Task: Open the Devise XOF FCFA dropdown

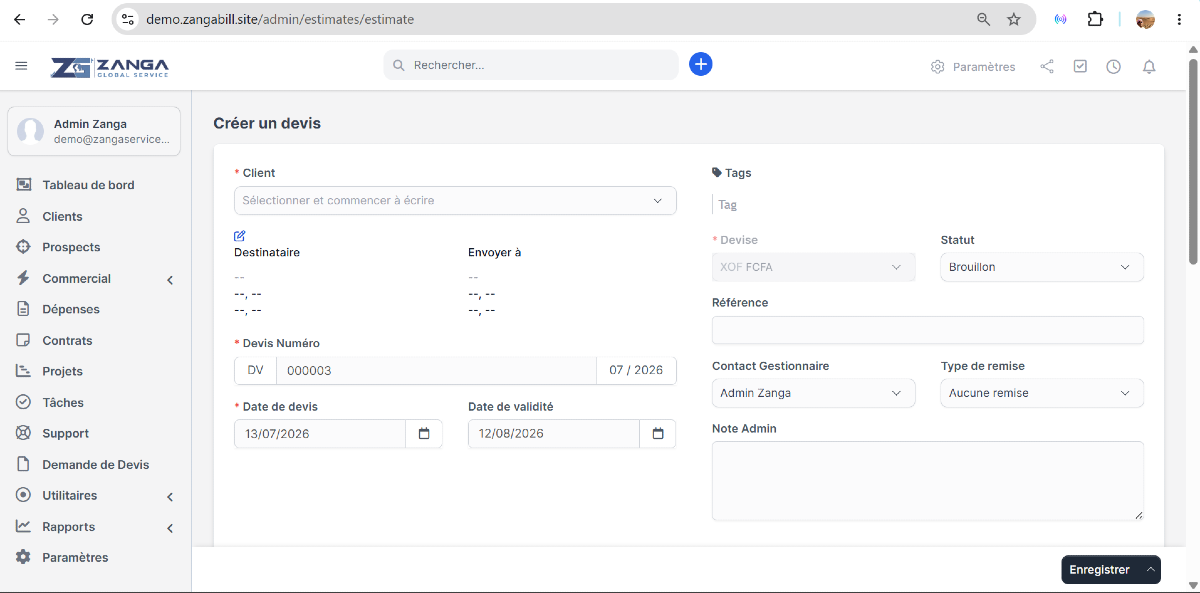Action: point(813,267)
